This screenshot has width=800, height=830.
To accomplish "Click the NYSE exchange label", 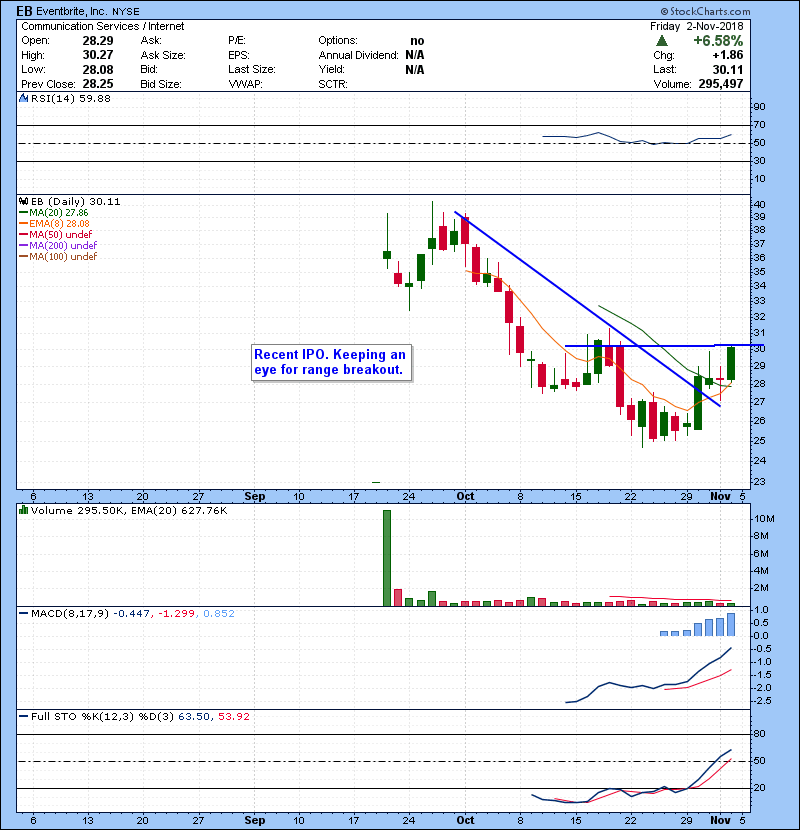I will pyautogui.click(x=126, y=12).
